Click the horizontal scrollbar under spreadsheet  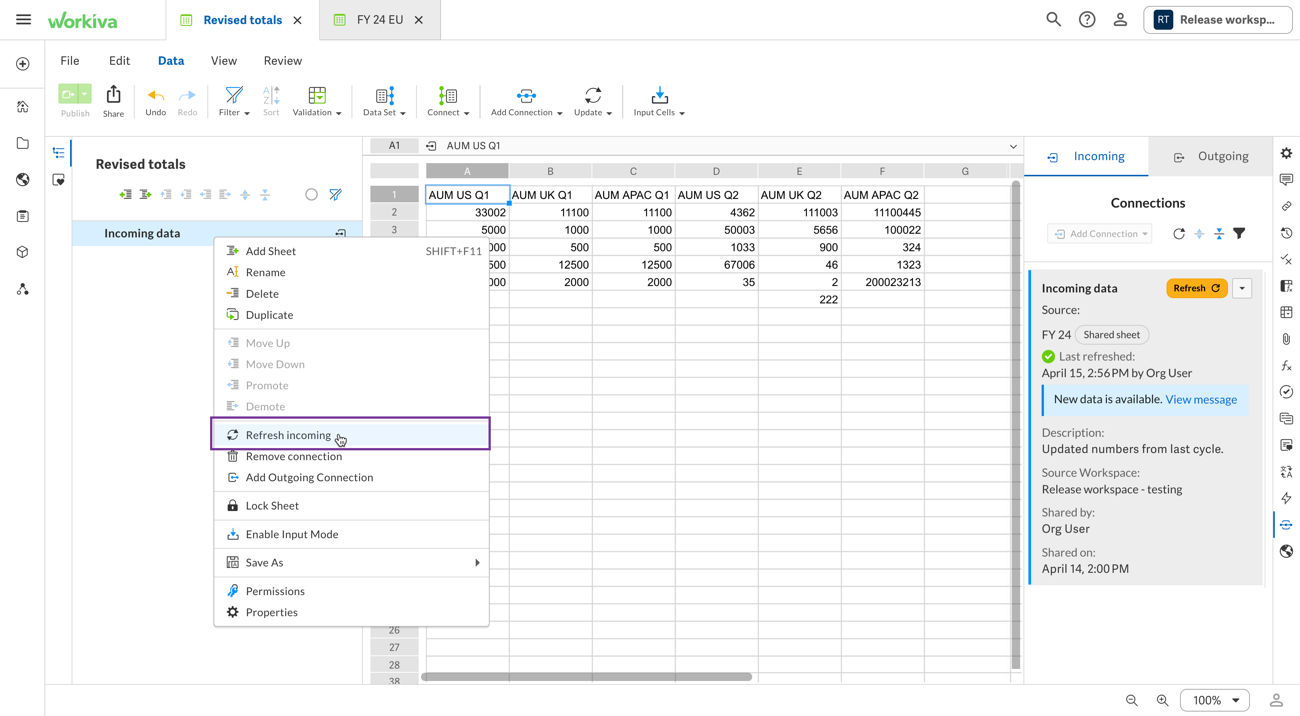click(x=586, y=677)
